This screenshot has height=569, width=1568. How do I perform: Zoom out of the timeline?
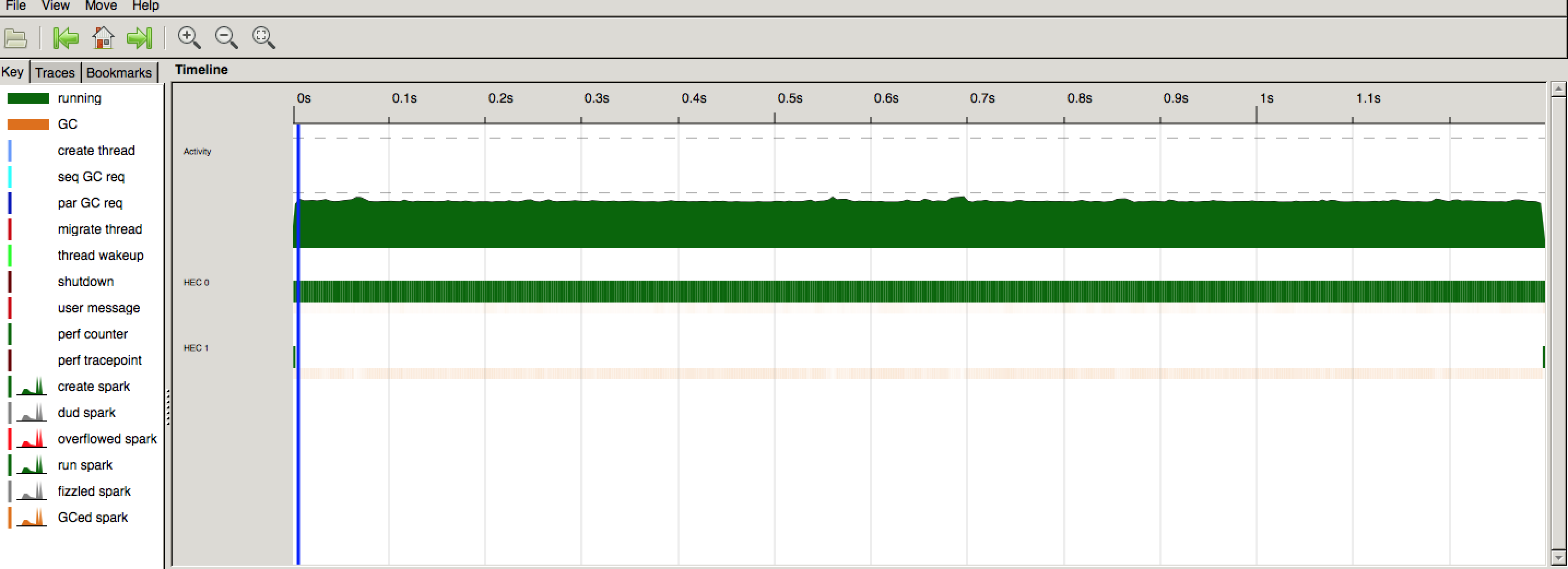(x=226, y=38)
